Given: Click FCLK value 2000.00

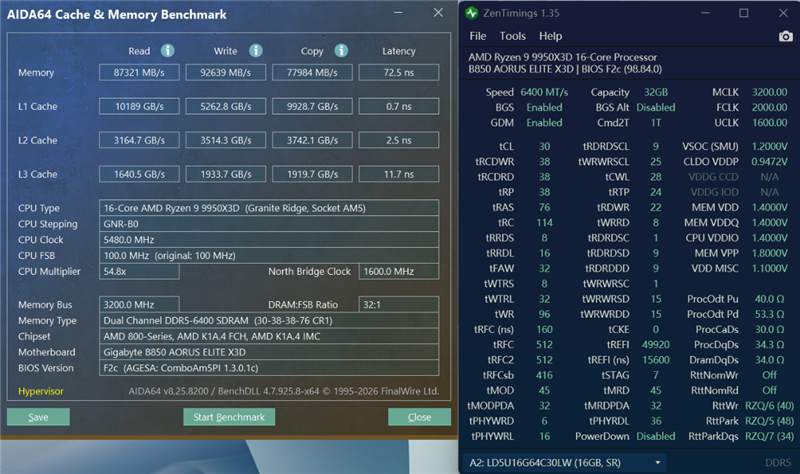Looking at the screenshot, I should point(769,108).
